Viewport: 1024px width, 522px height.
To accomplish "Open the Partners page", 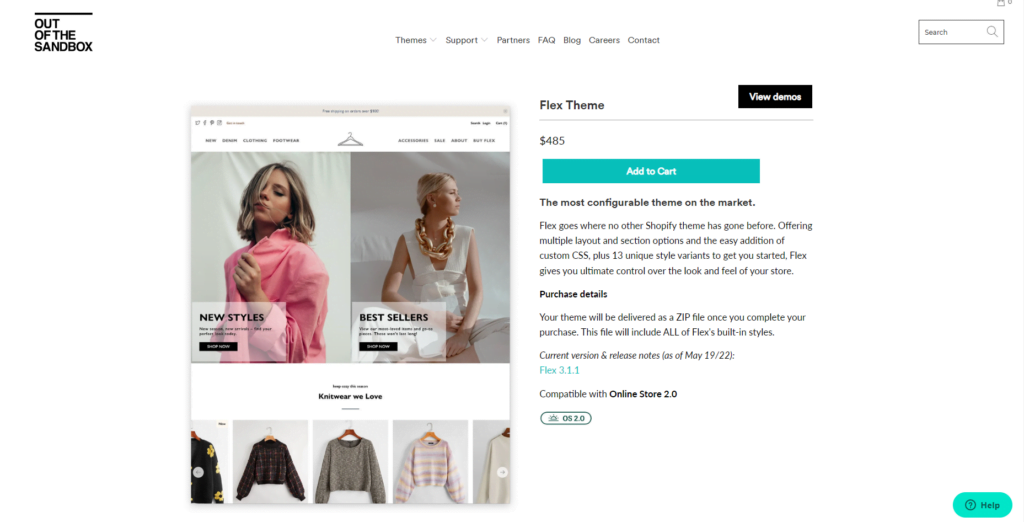I will point(513,40).
